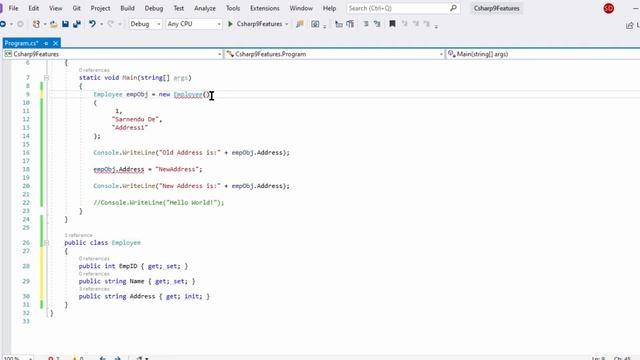This screenshot has height=360, width=640.
Task: Open the Git menu
Action: pos(76,8)
